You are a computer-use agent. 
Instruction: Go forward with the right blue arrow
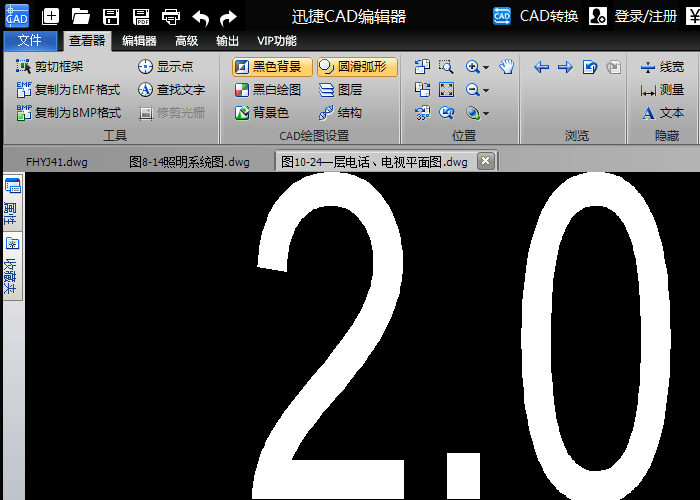(x=566, y=67)
